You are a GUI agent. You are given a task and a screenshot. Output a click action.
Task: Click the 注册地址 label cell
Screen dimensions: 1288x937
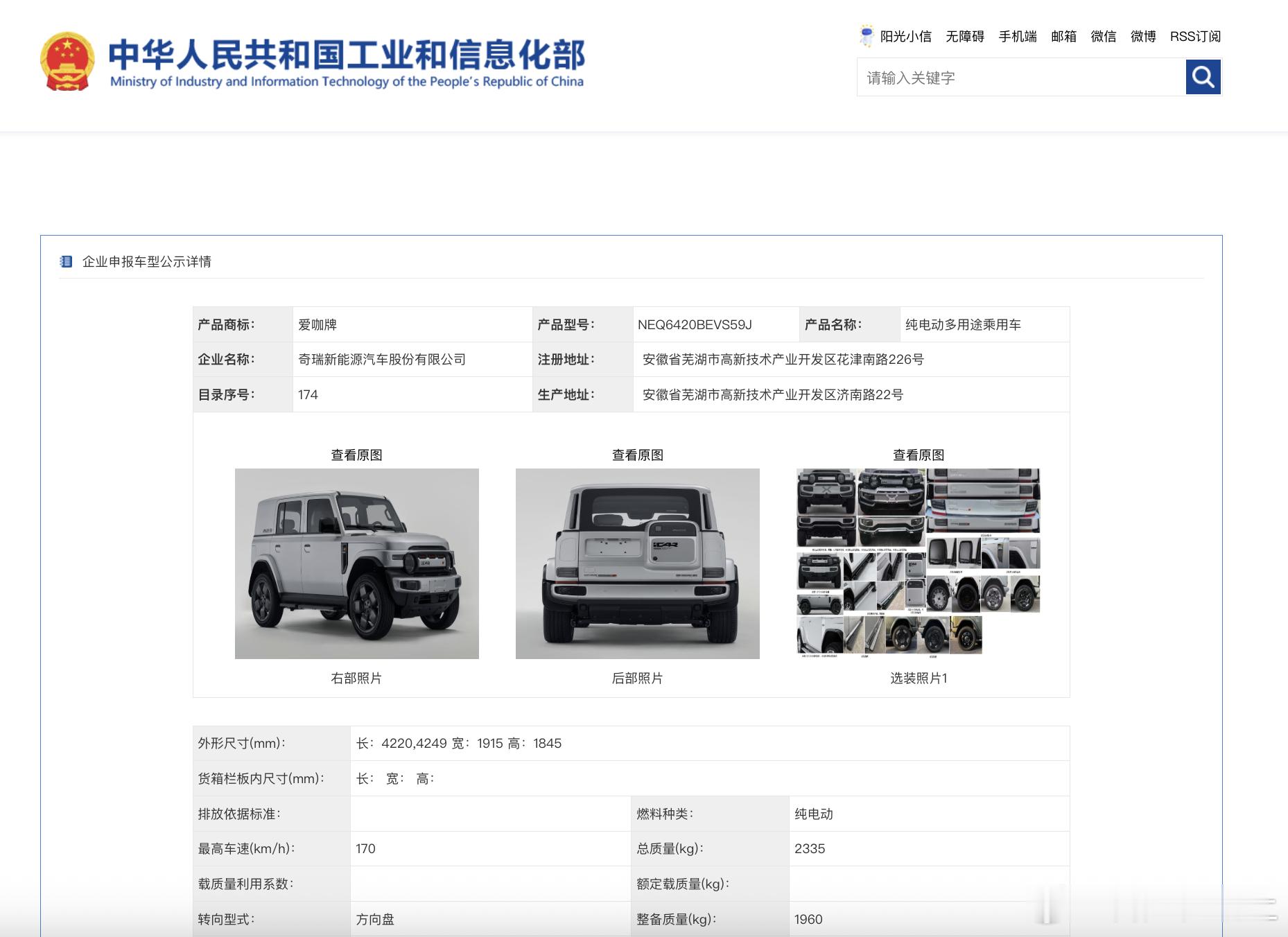(582, 359)
